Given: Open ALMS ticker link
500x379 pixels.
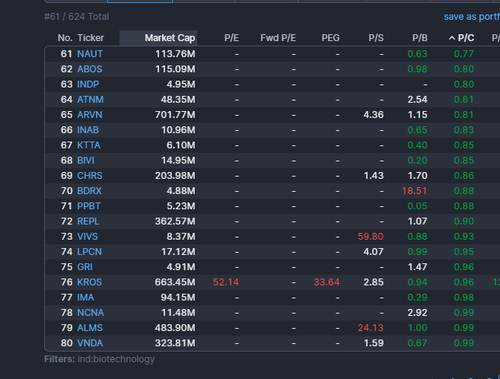Looking at the screenshot, I should pos(90,328).
